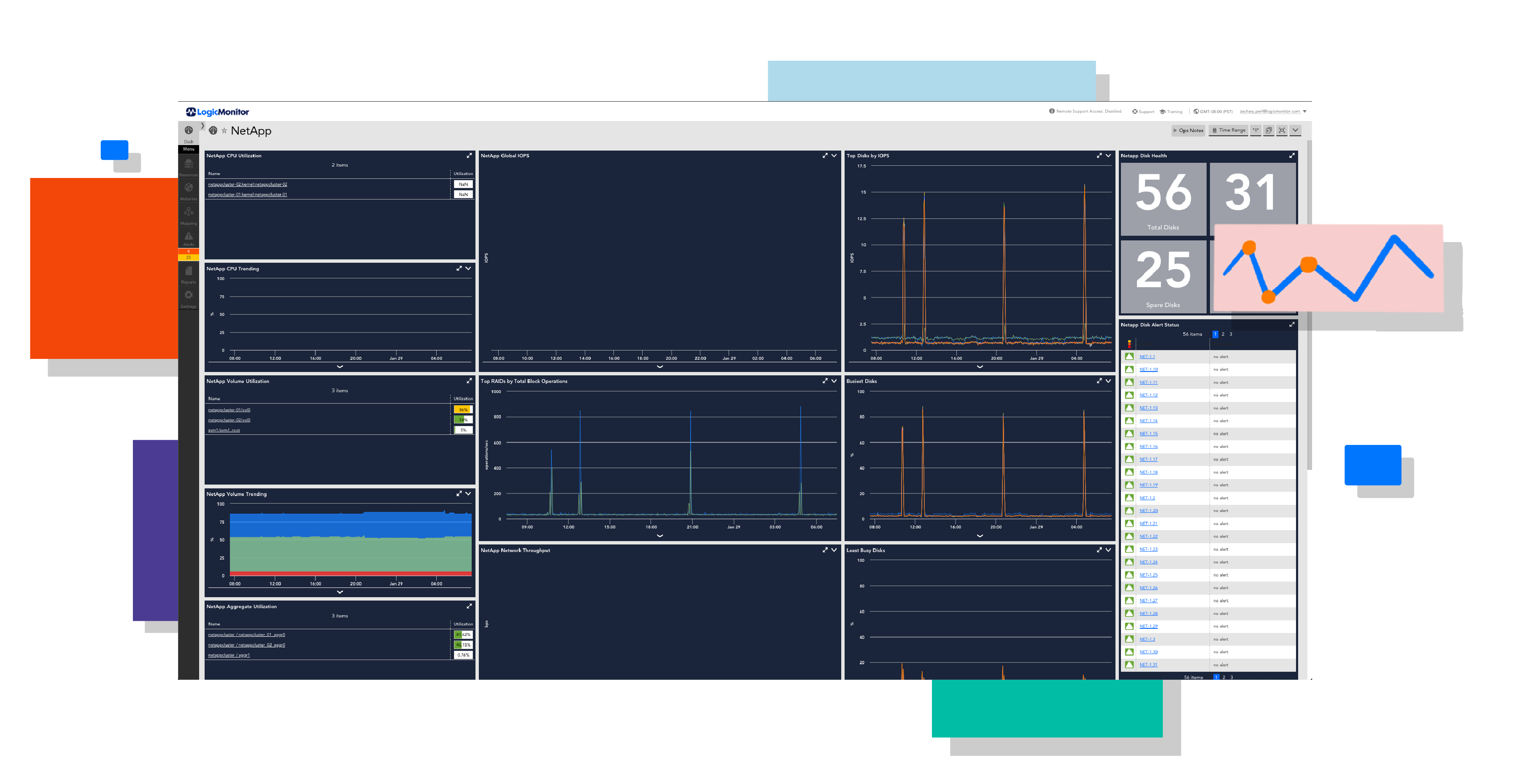The width and height of the screenshot is (1523, 784).
Task: Open the NET-1.10 disk link
Action: [1149, 370]
